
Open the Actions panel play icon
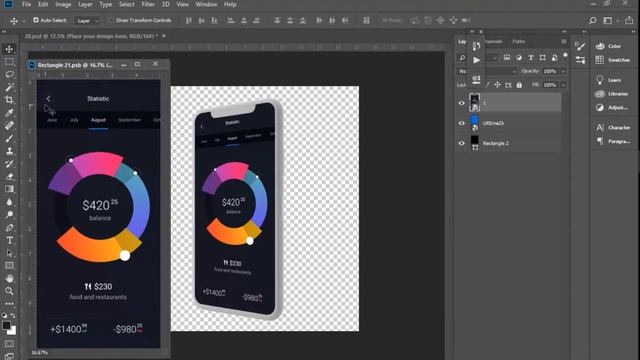click(476, 60)
